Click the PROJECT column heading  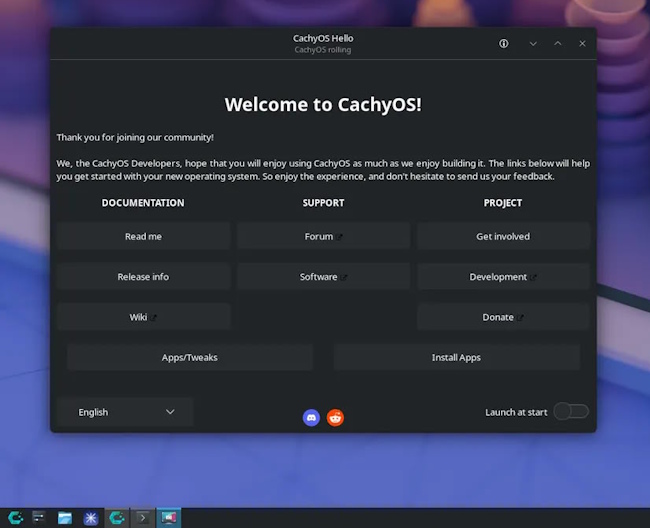click(x=503, y=203)
